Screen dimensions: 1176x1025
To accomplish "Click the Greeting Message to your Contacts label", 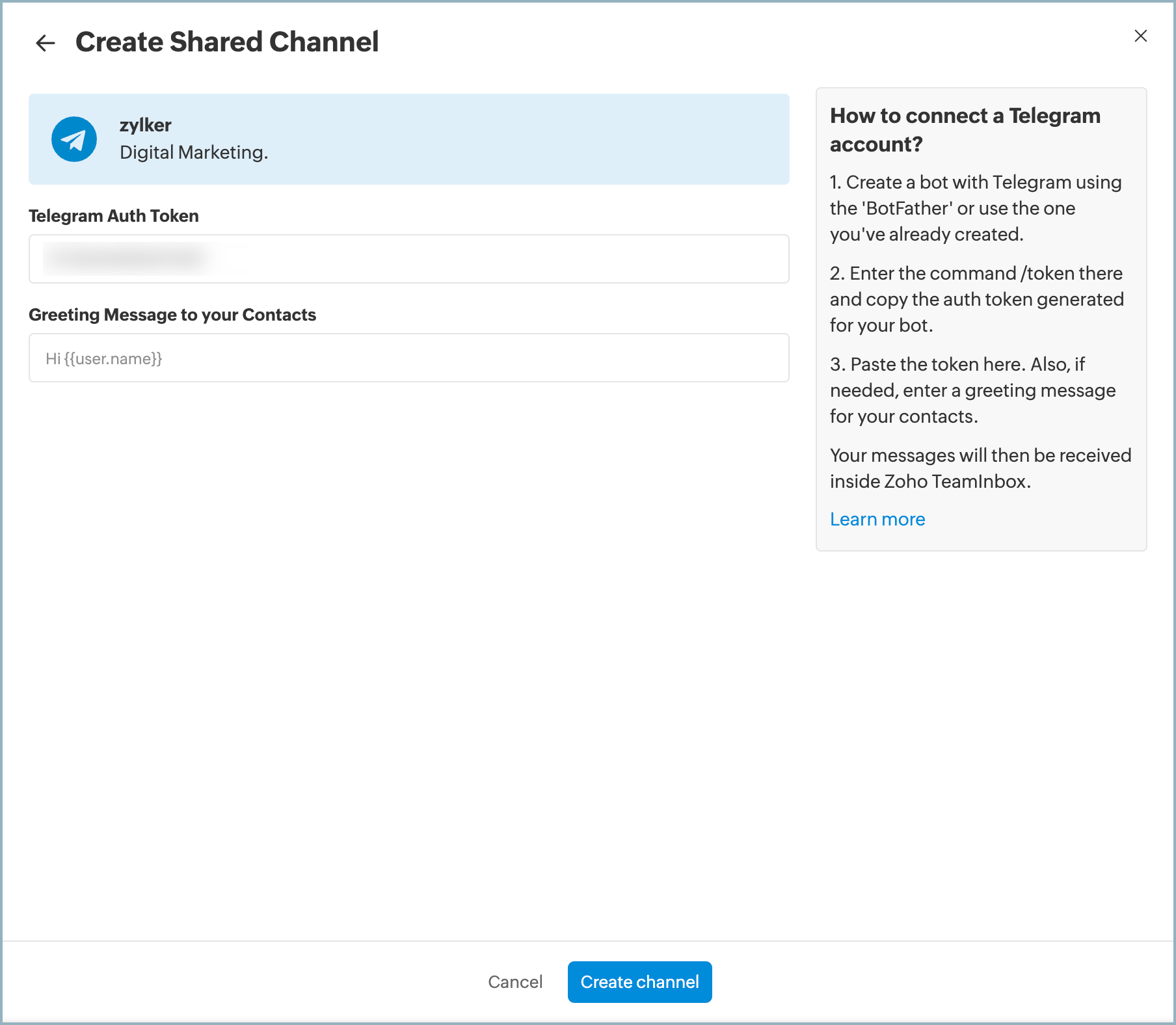I will tap(172, 315).
